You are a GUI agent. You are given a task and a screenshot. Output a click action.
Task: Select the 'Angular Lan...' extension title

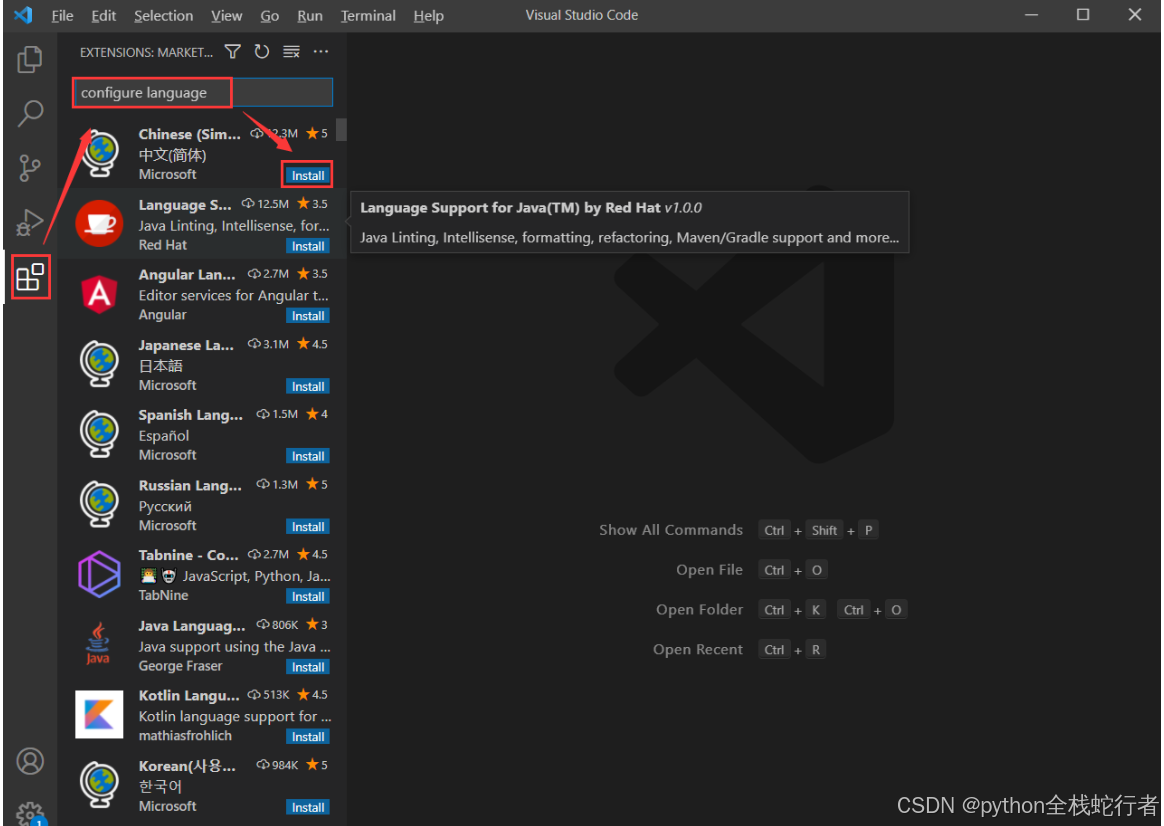[186, 275]
